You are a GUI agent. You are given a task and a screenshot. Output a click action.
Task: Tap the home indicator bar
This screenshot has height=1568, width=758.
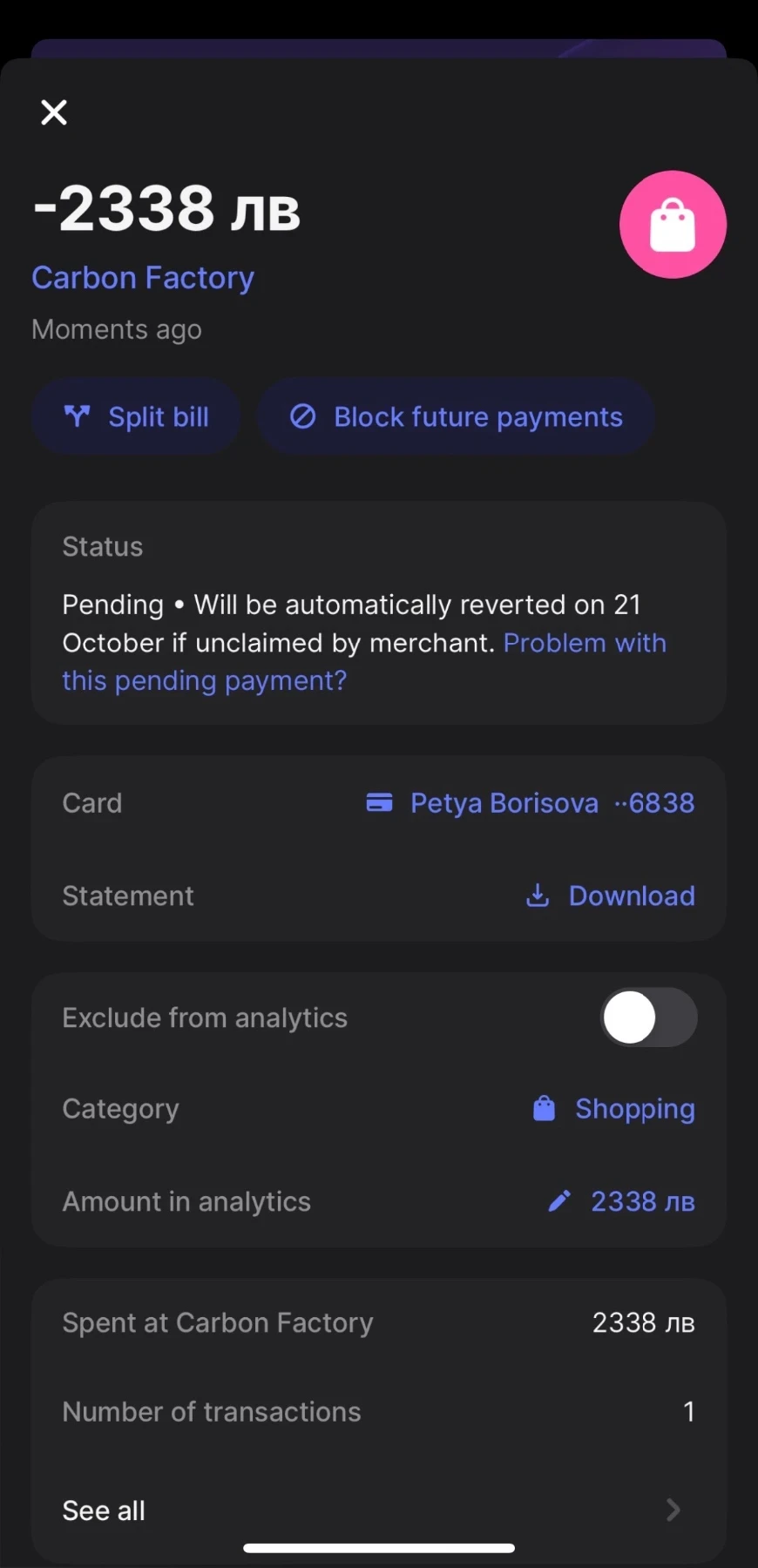tap(379, 1548)
